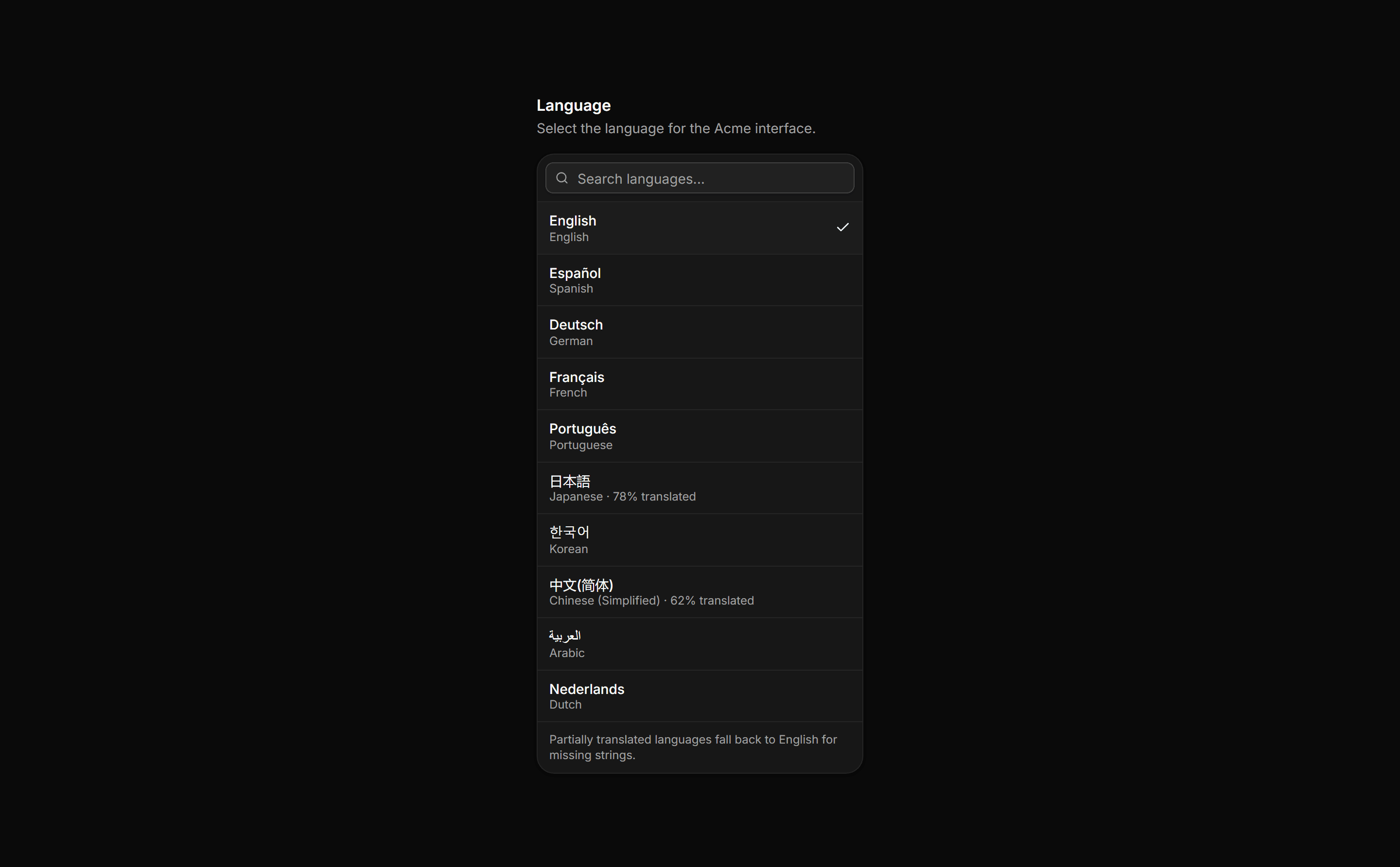Click the 'Spanish' sublabel text
1400x867 pixels.
coord(571,289)
